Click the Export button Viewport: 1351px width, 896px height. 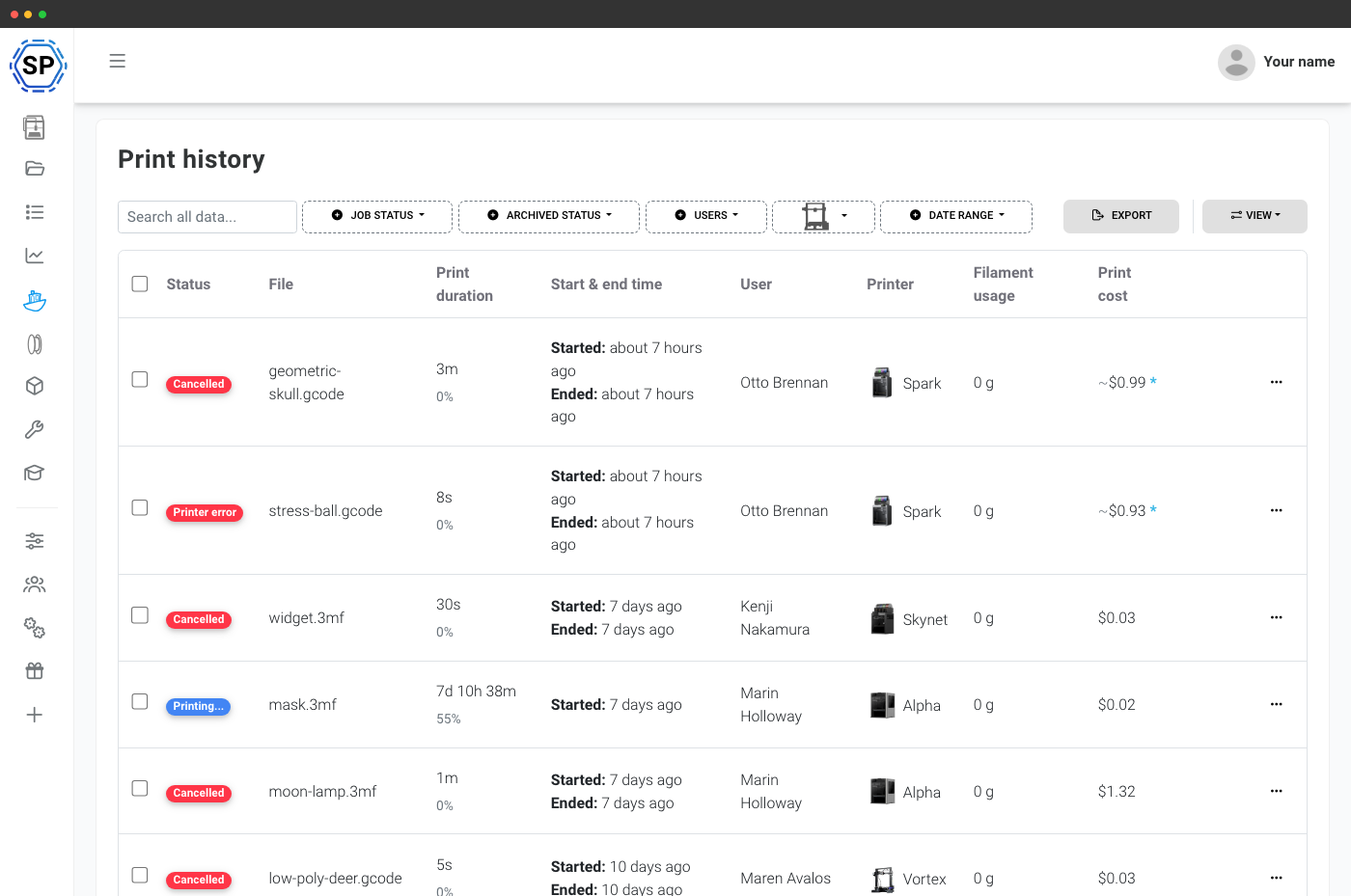tap(1121, 216)
